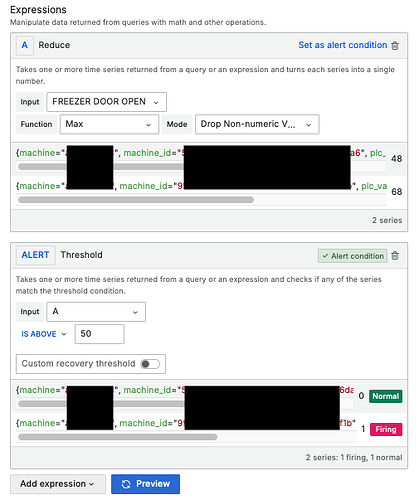The width and height of the screenshot is (418, 500).
Task: Click the threshold value field showing 50
Action: [100, 334]
